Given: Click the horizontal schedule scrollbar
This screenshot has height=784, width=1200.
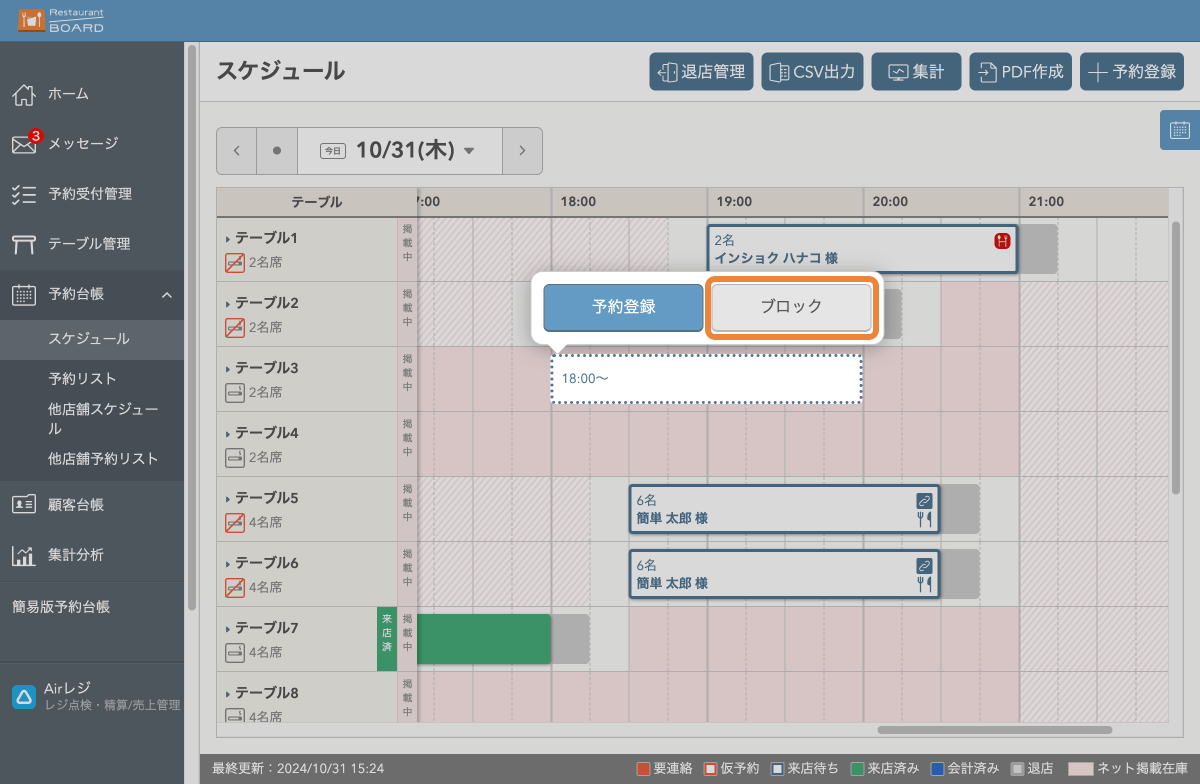Looking at the screenshot, I should pos(995,730).
